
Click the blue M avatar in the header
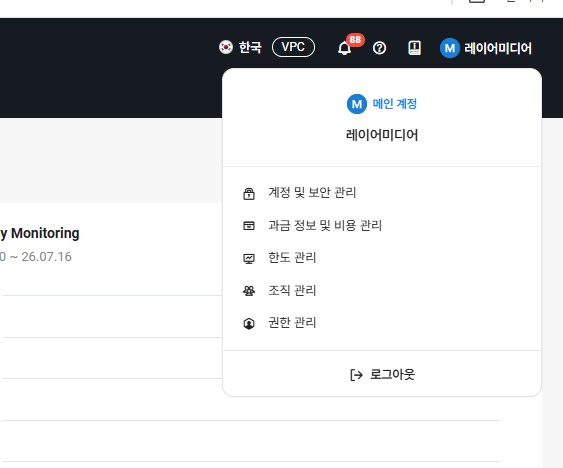(x=450, y=48)
